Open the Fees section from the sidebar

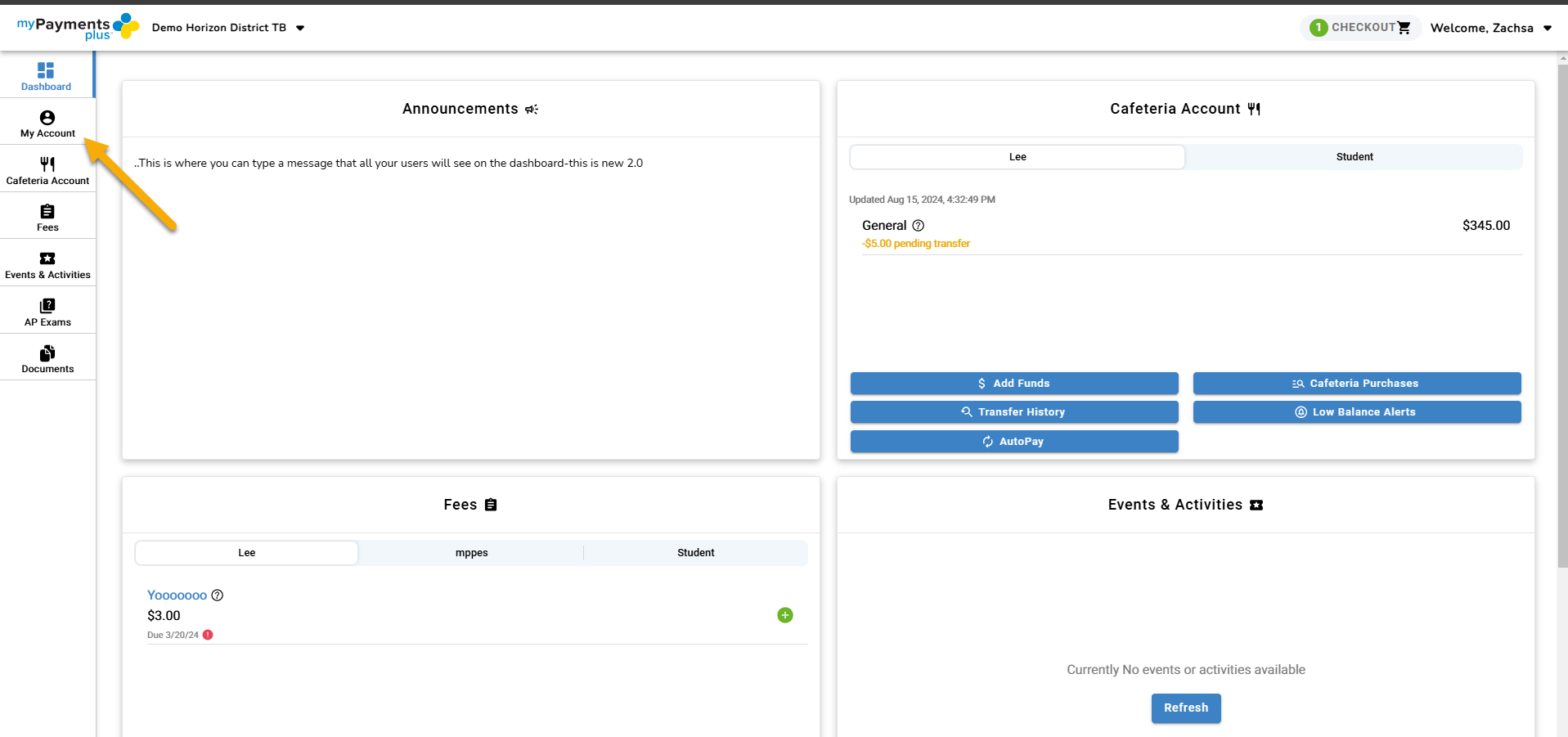pyautogui.click(x=47, y=216)
